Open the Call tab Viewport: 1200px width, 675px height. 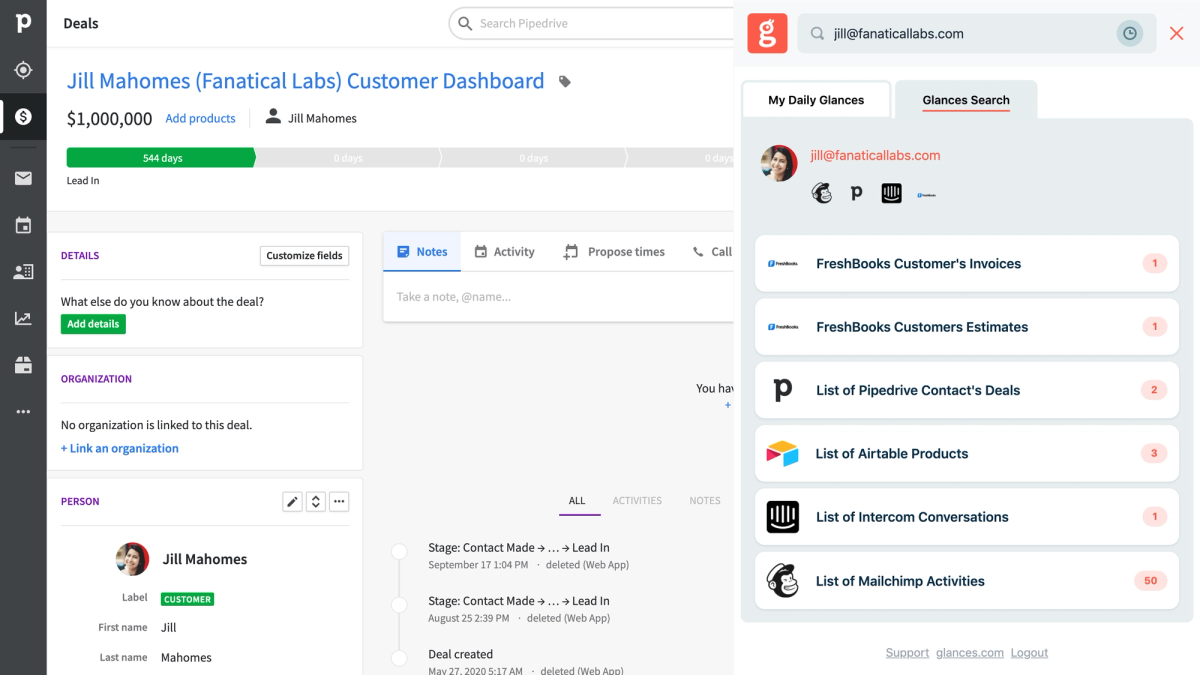[712, 252]
